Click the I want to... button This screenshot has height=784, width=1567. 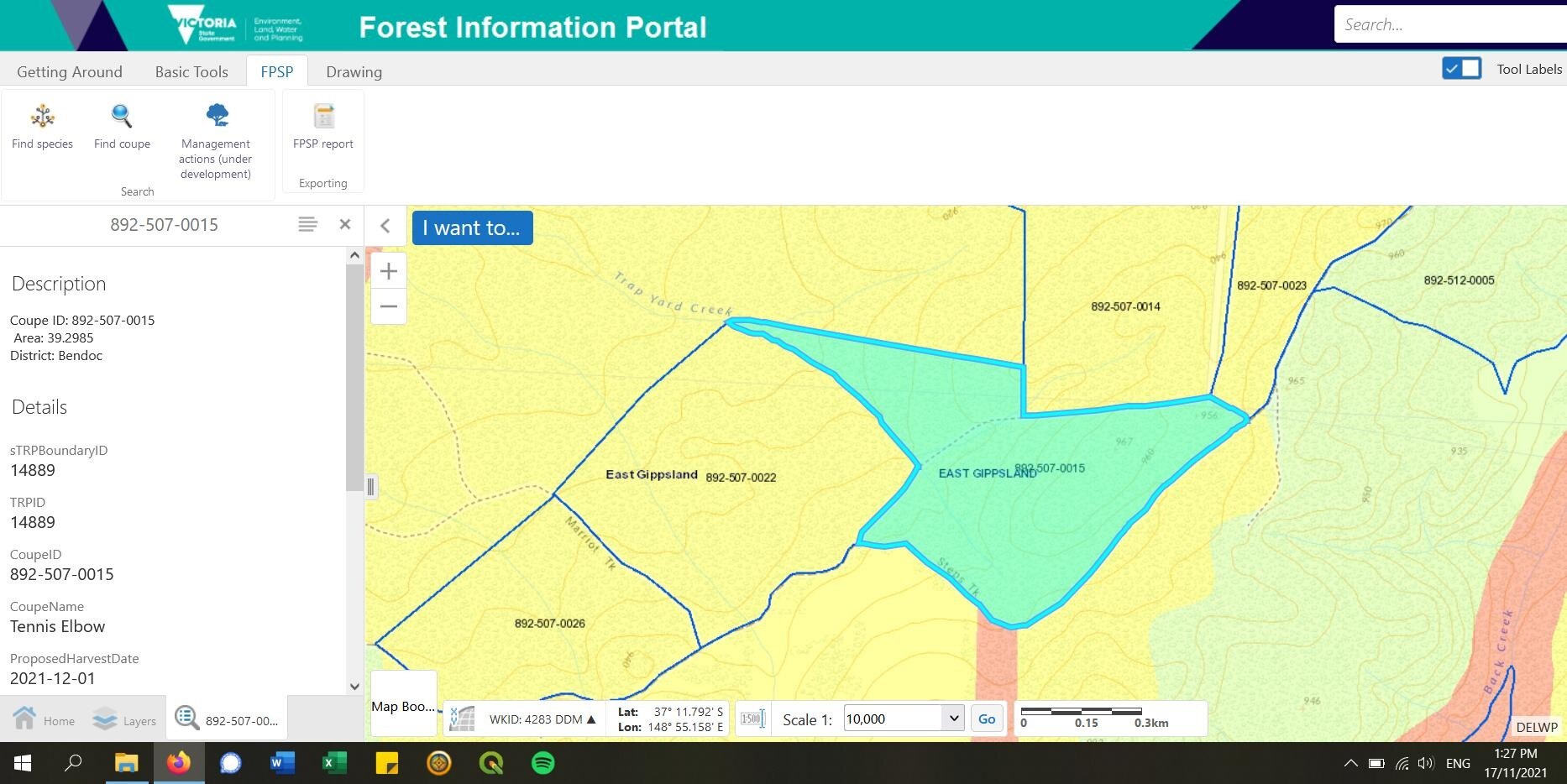[472, 227]
